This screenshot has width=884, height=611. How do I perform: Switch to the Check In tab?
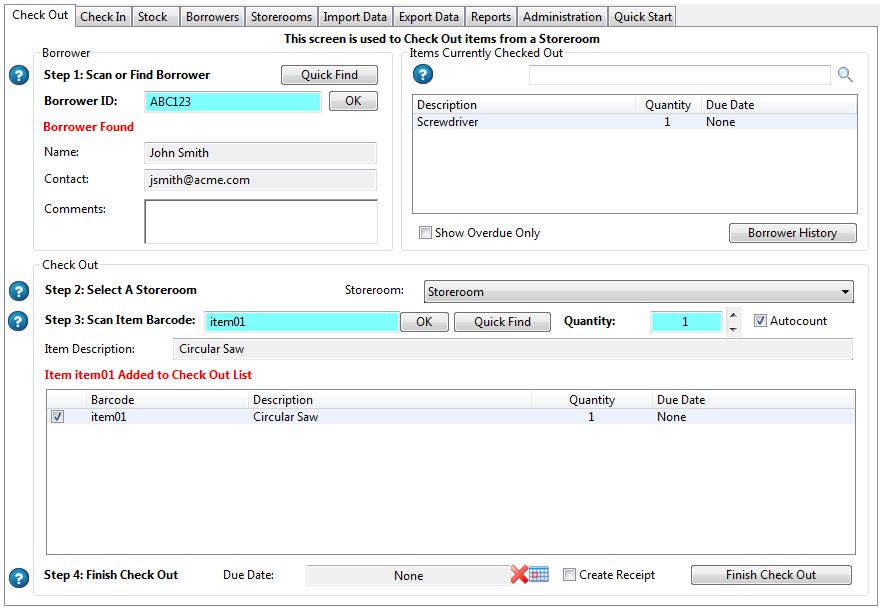tap(103, 17)
